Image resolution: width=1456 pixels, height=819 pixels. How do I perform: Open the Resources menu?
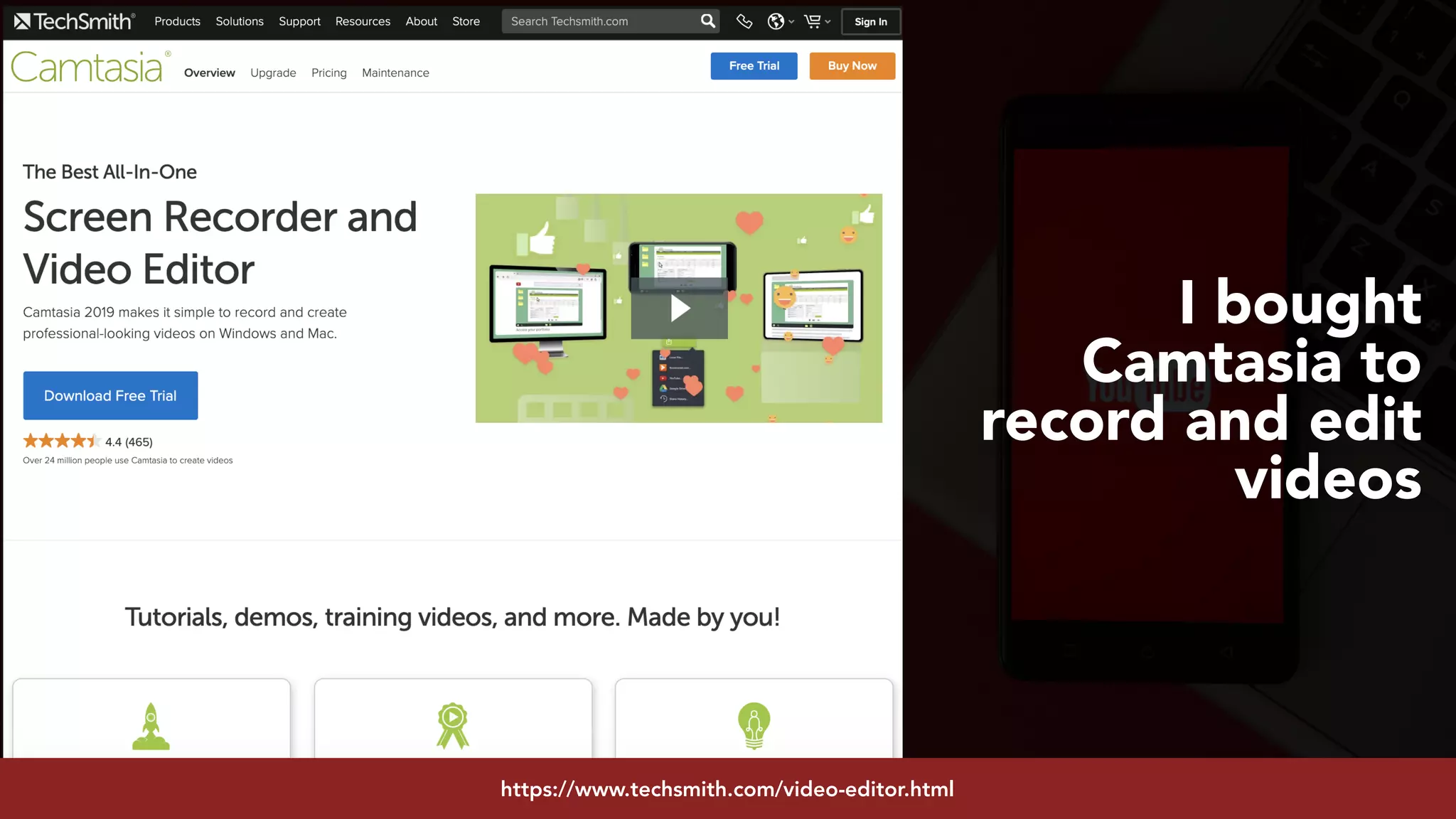363,21
